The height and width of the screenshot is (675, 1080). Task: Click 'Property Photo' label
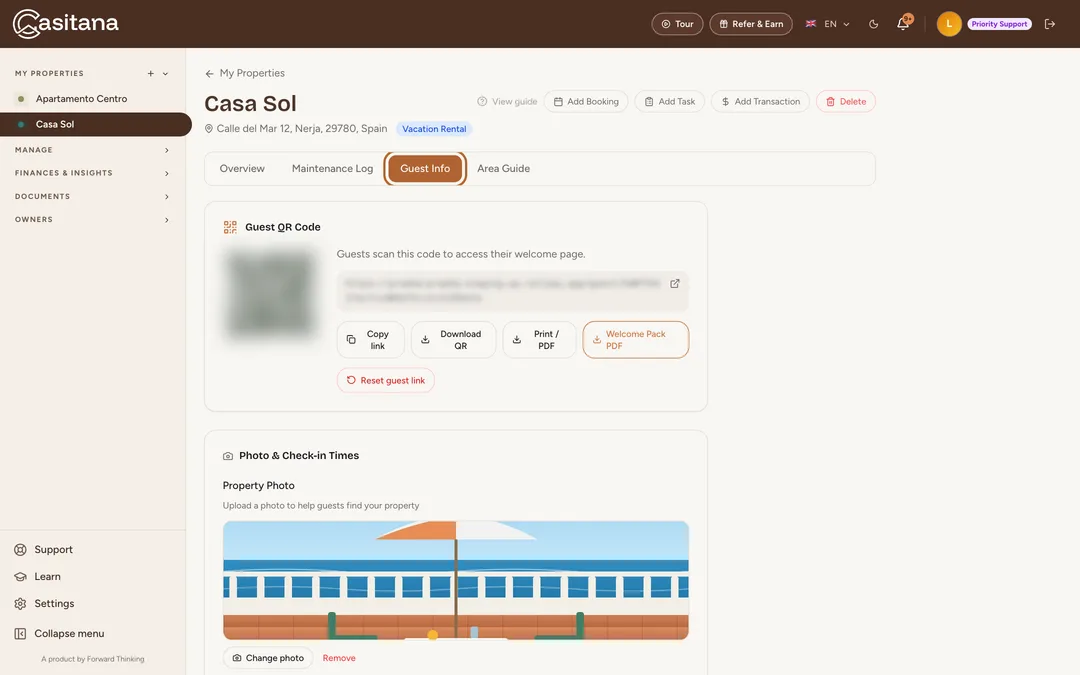tap(258, 486)
